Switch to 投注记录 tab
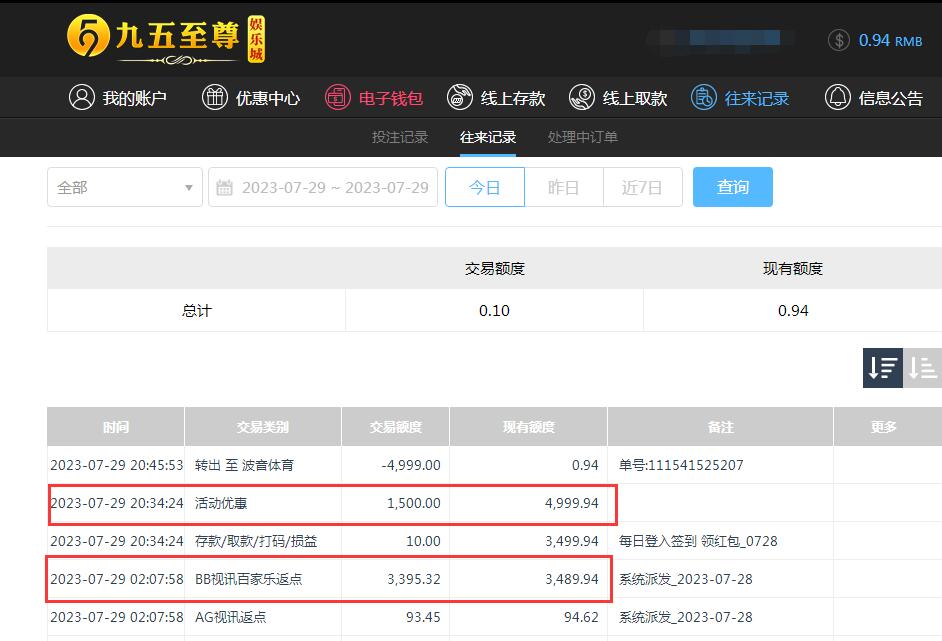This screenshot has height=641, width=942. coord(400,137)
